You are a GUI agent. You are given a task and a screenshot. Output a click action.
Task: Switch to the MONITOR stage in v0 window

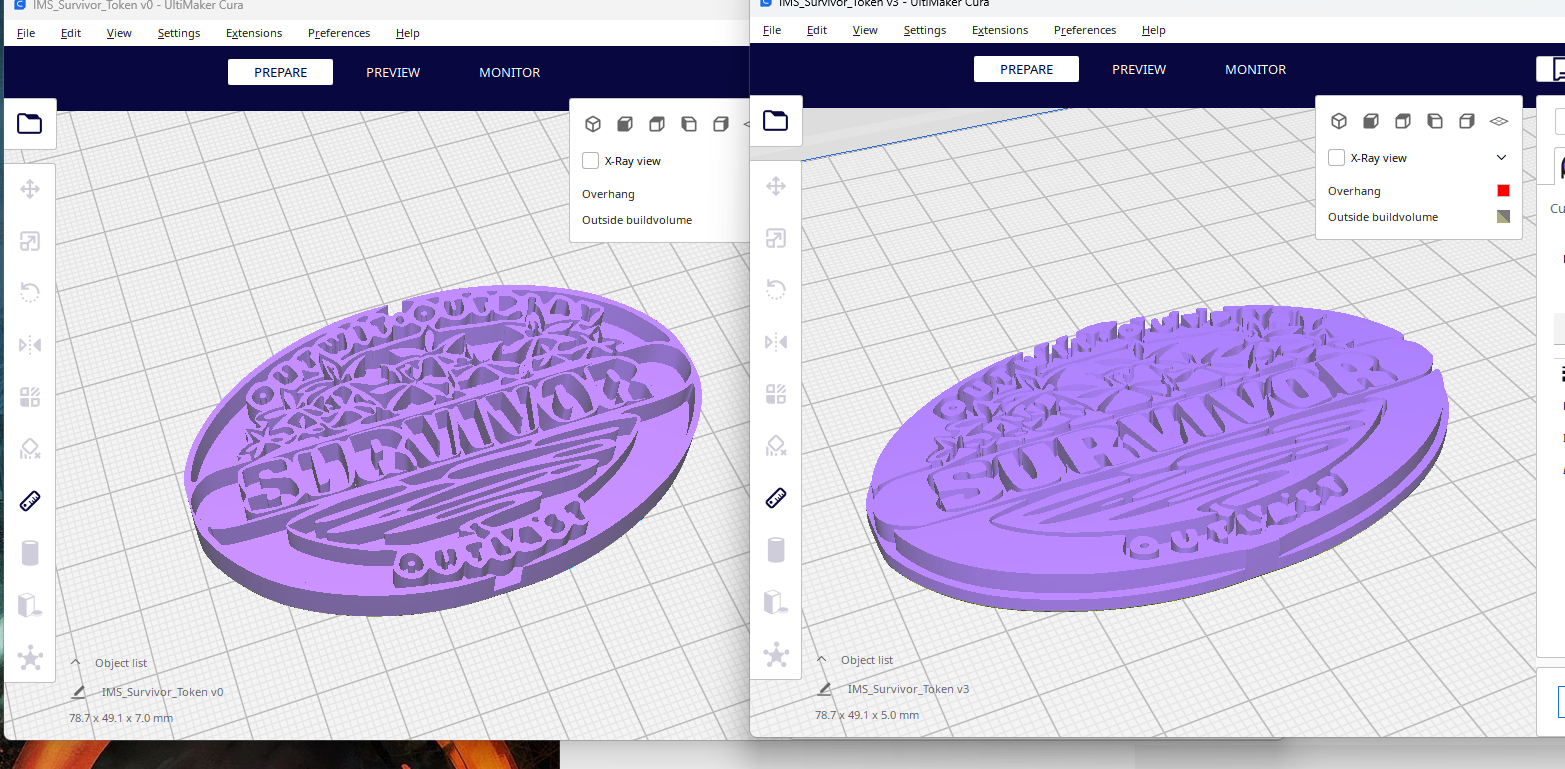(x=510, y=72)
